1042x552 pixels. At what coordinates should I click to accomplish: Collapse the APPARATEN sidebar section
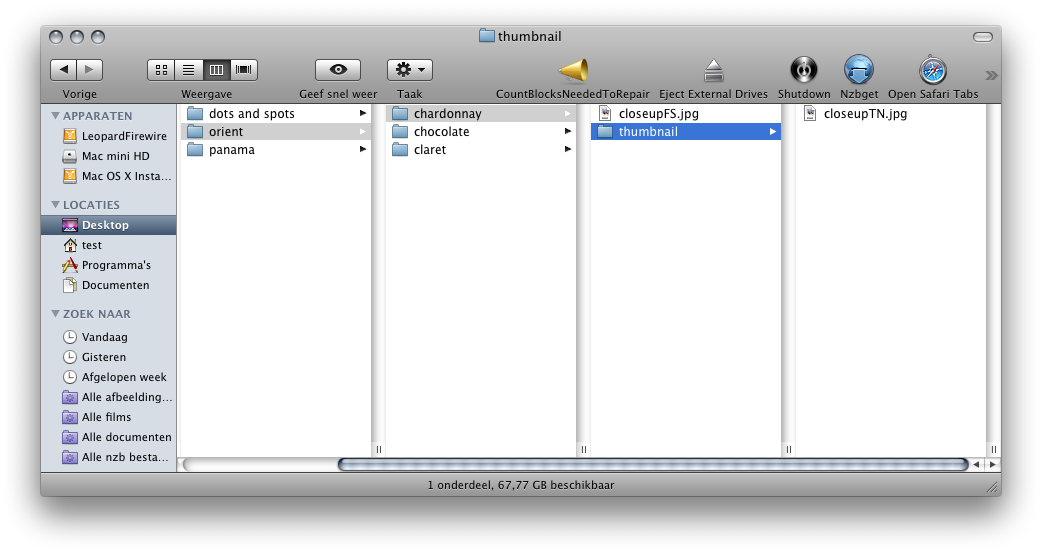(x=56, y=116)
